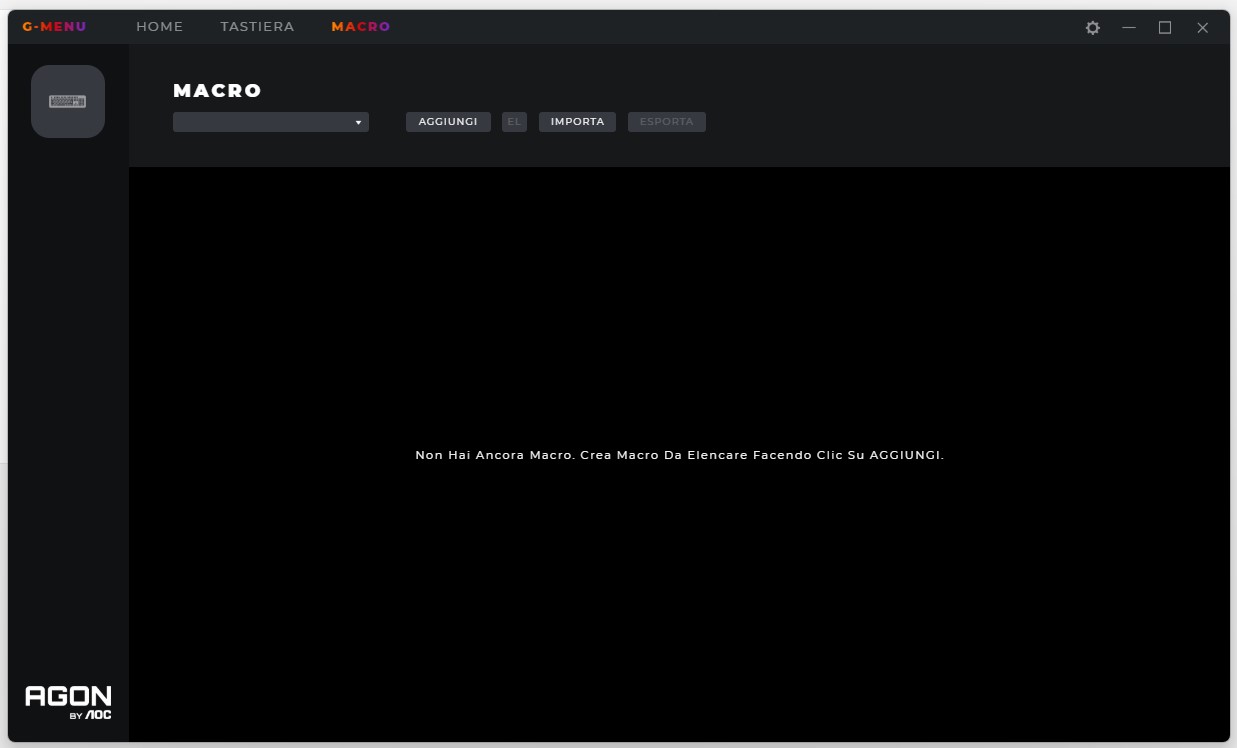Minimize the G-Menu window

[1129, 28]
